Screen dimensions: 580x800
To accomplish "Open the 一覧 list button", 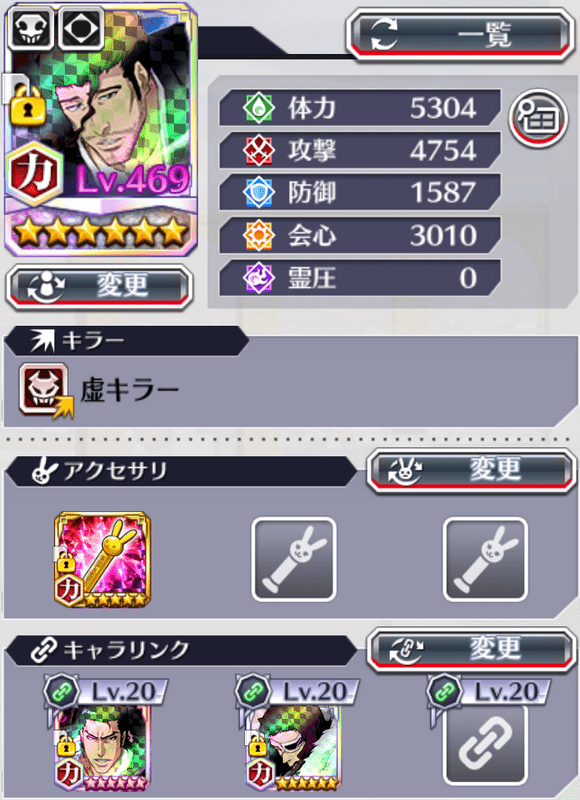I will coord(460,36).
